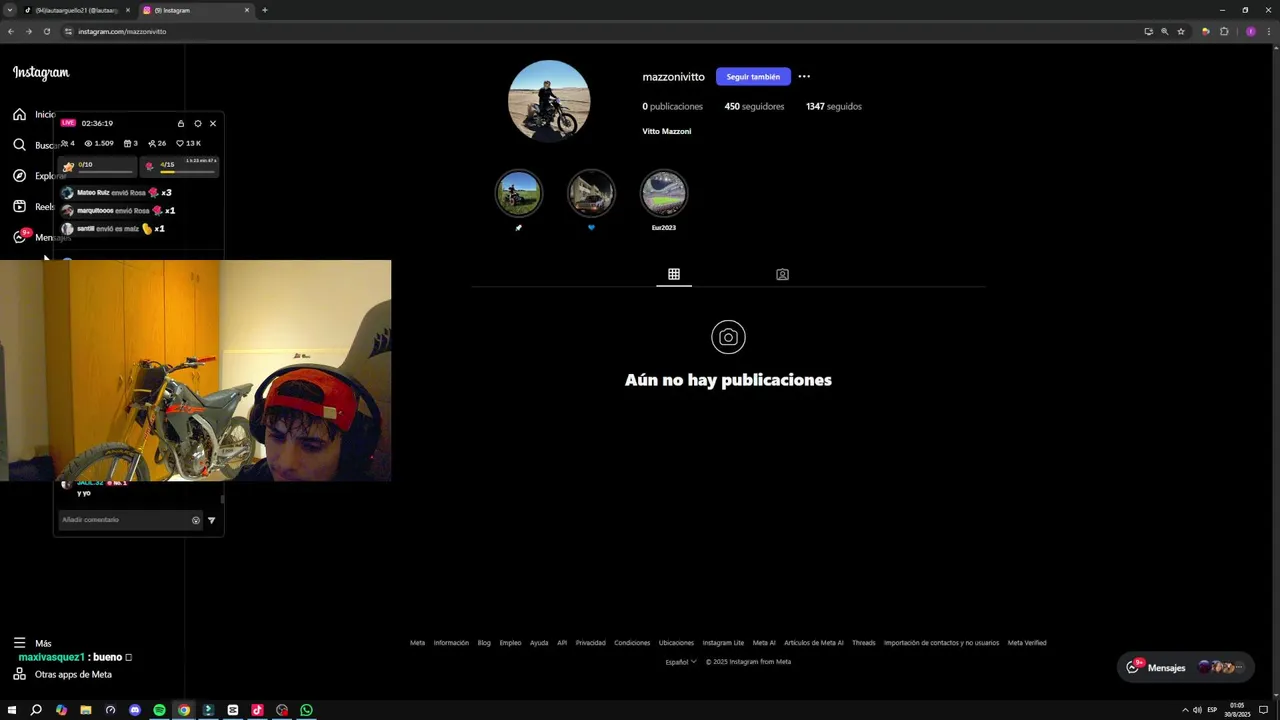1280x720 pixels.
Task: Select the tagged photos tab
Action: (x=782, y=274)
